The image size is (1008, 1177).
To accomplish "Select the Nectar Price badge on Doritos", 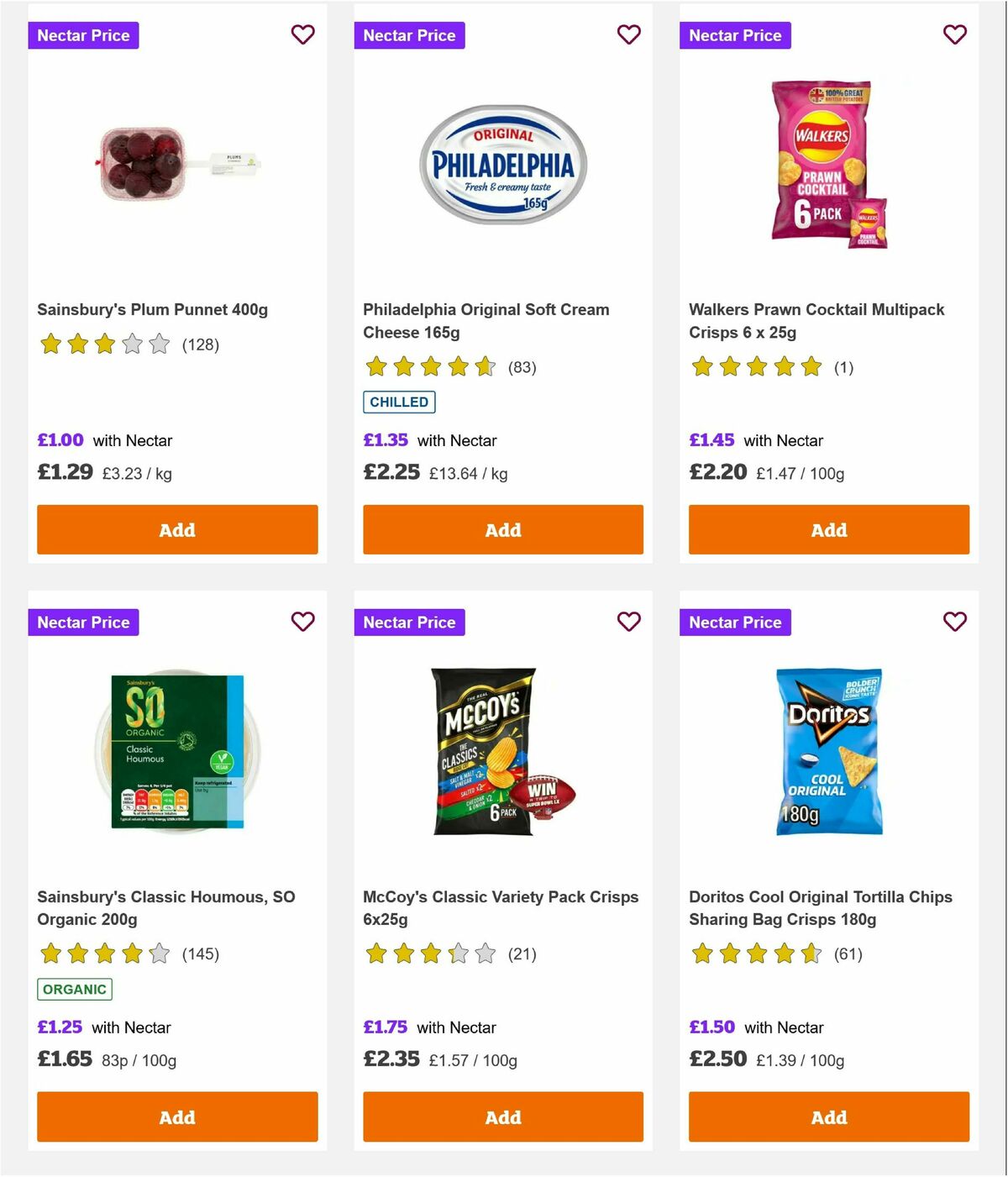I will coord(735,622).
